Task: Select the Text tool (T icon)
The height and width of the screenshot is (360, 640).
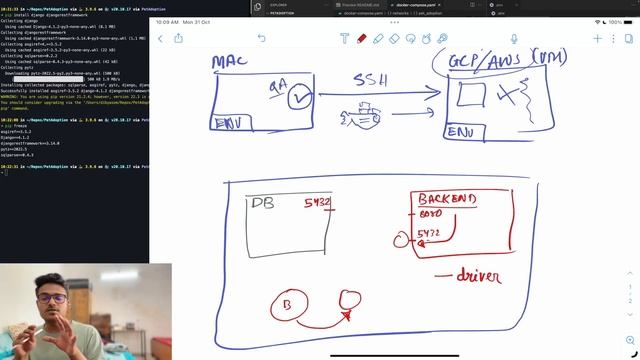Action: point(344,39)
